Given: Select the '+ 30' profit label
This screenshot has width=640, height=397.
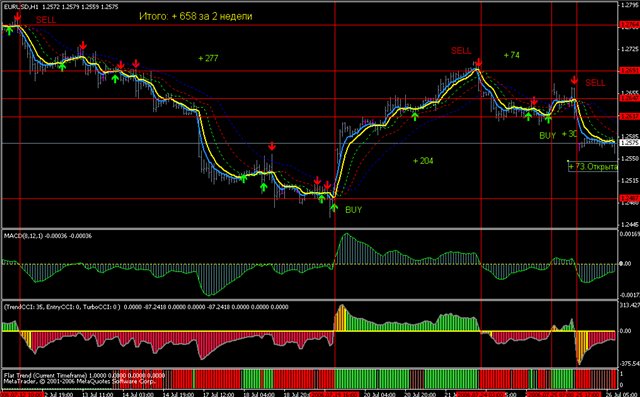Looking at the screenshot, I should (569, 134).
